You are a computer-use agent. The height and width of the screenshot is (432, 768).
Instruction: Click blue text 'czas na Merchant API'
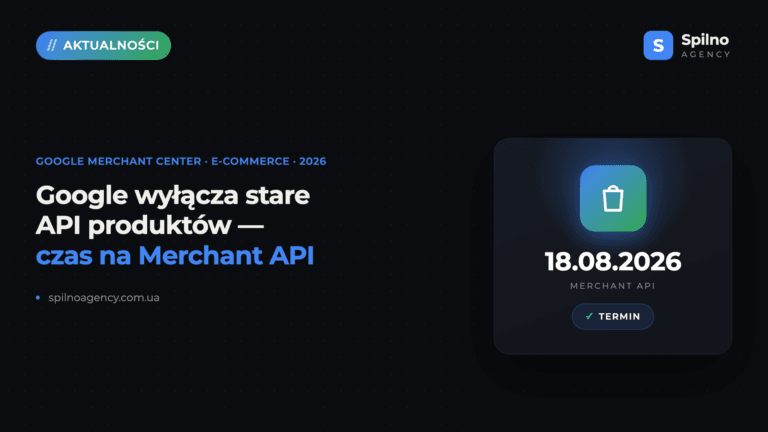(x=175, y=256)
